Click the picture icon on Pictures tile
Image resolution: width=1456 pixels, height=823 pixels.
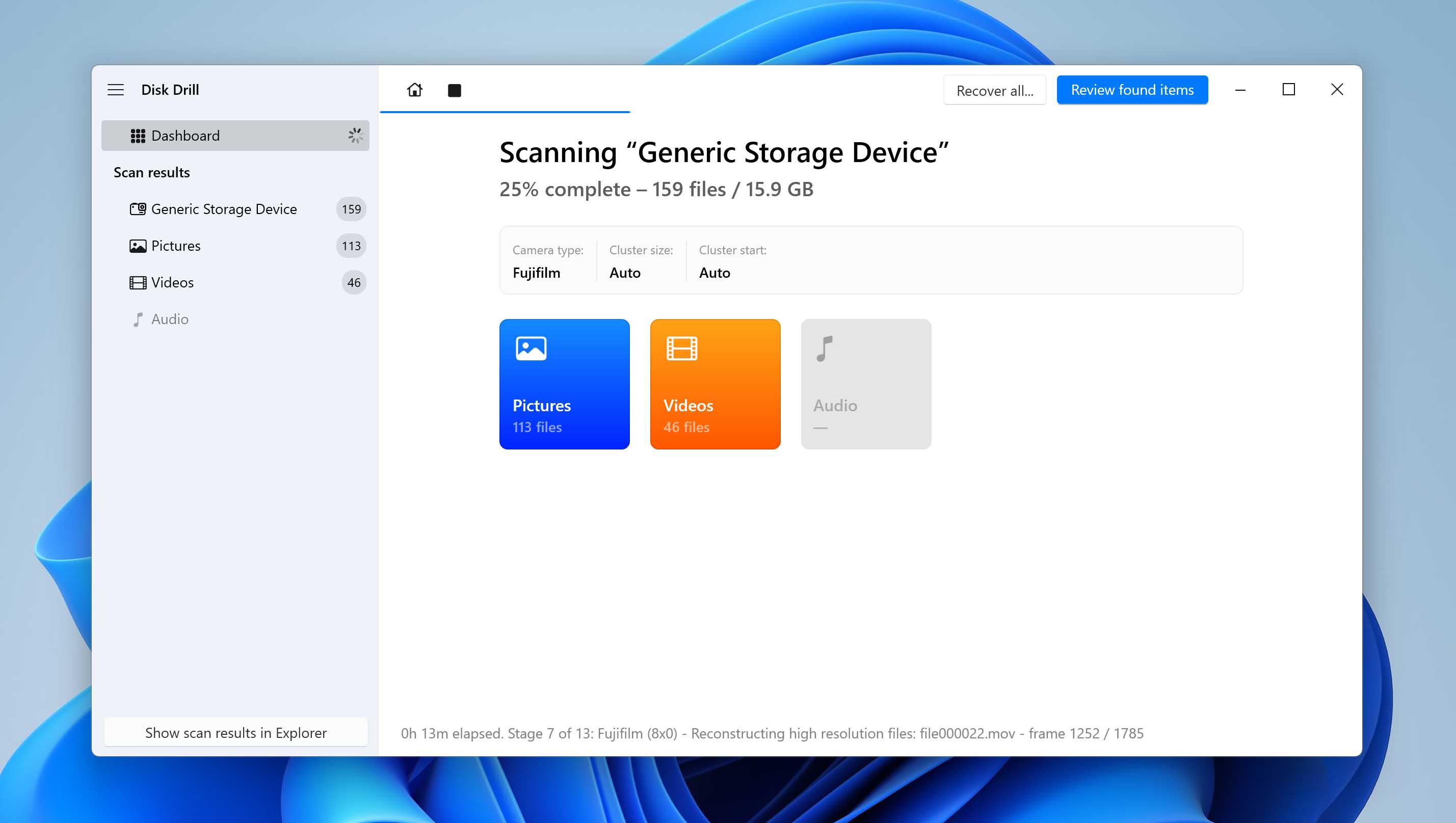point(531,348)
